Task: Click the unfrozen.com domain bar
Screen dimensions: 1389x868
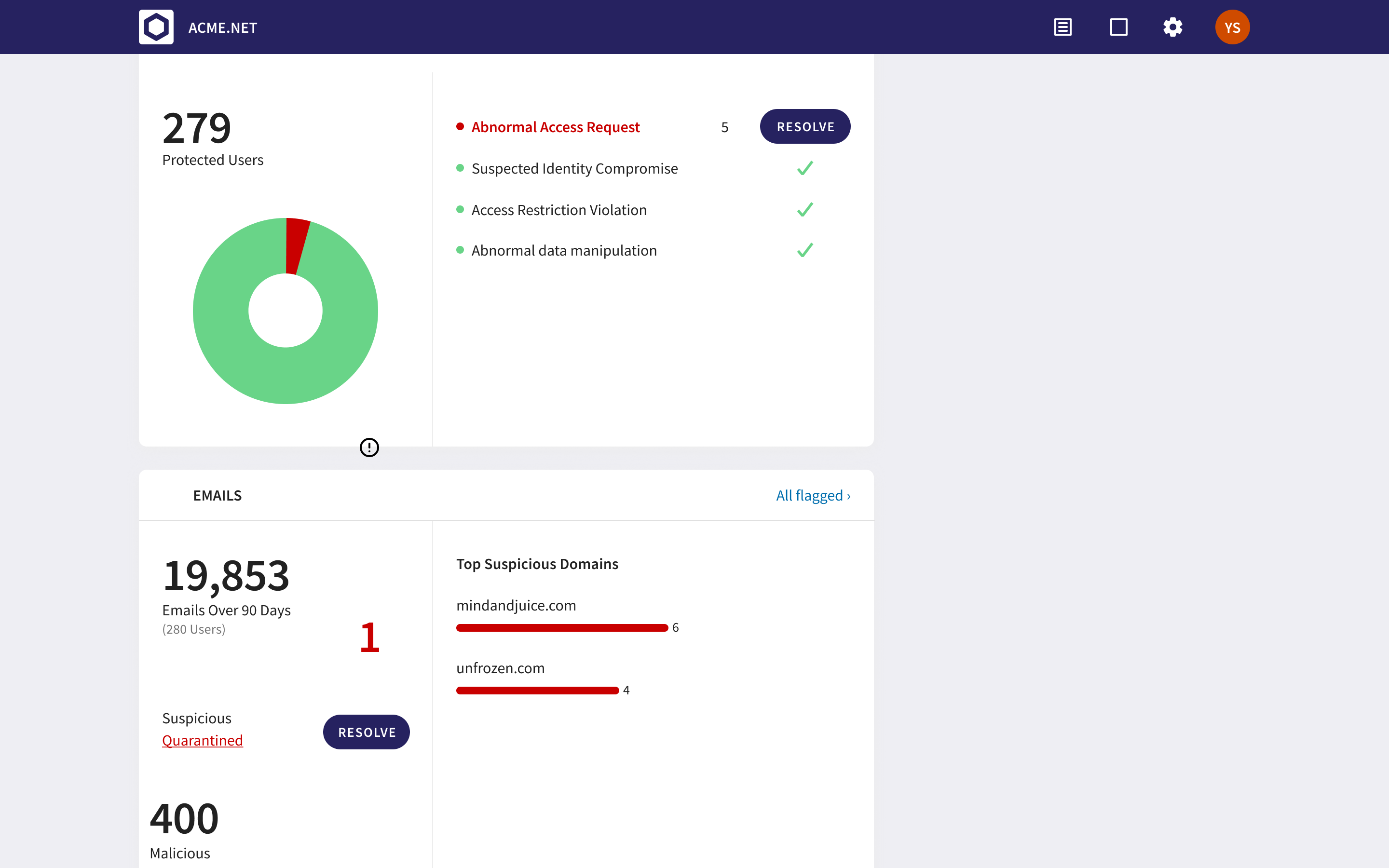Action: coord(537,690)
